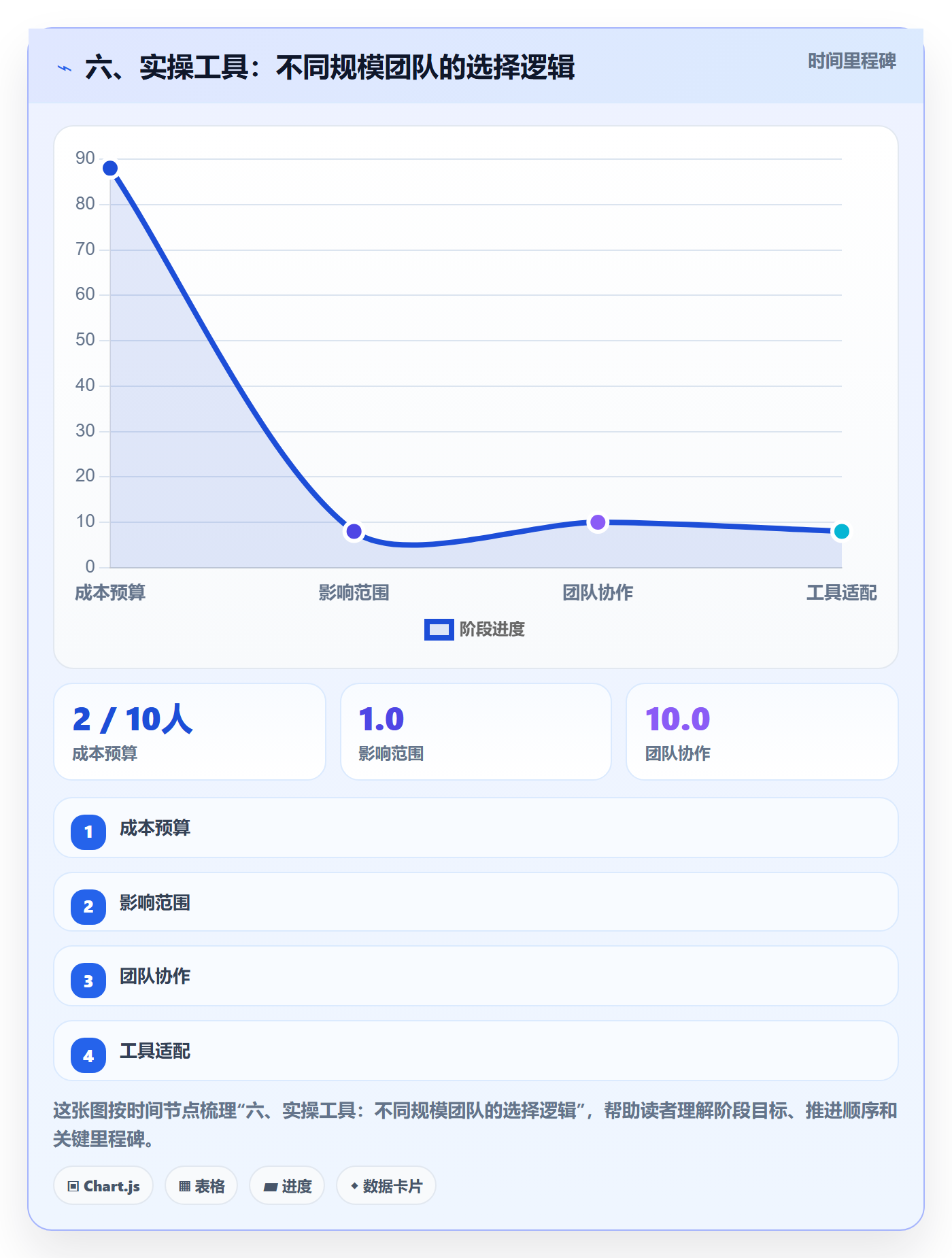Click the bar icon in 进度 tag
The height and width of the screenshot is (1258, 952).
coord(271,1187)
